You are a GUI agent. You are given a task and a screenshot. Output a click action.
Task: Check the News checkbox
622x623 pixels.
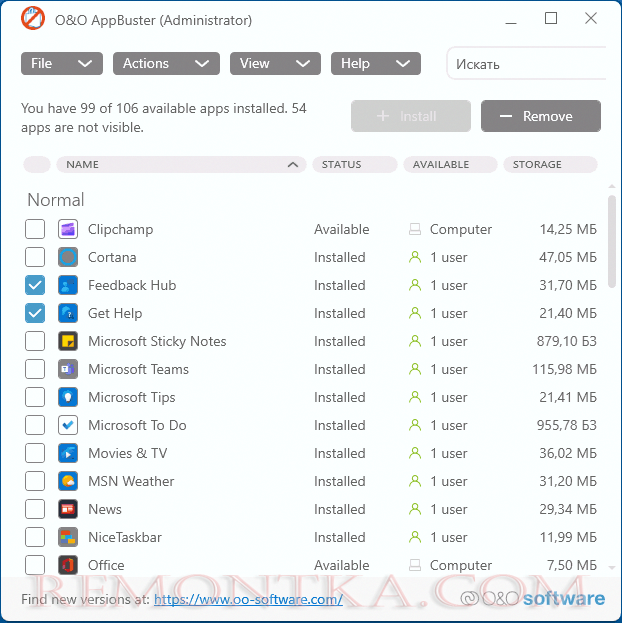(35, 509)
